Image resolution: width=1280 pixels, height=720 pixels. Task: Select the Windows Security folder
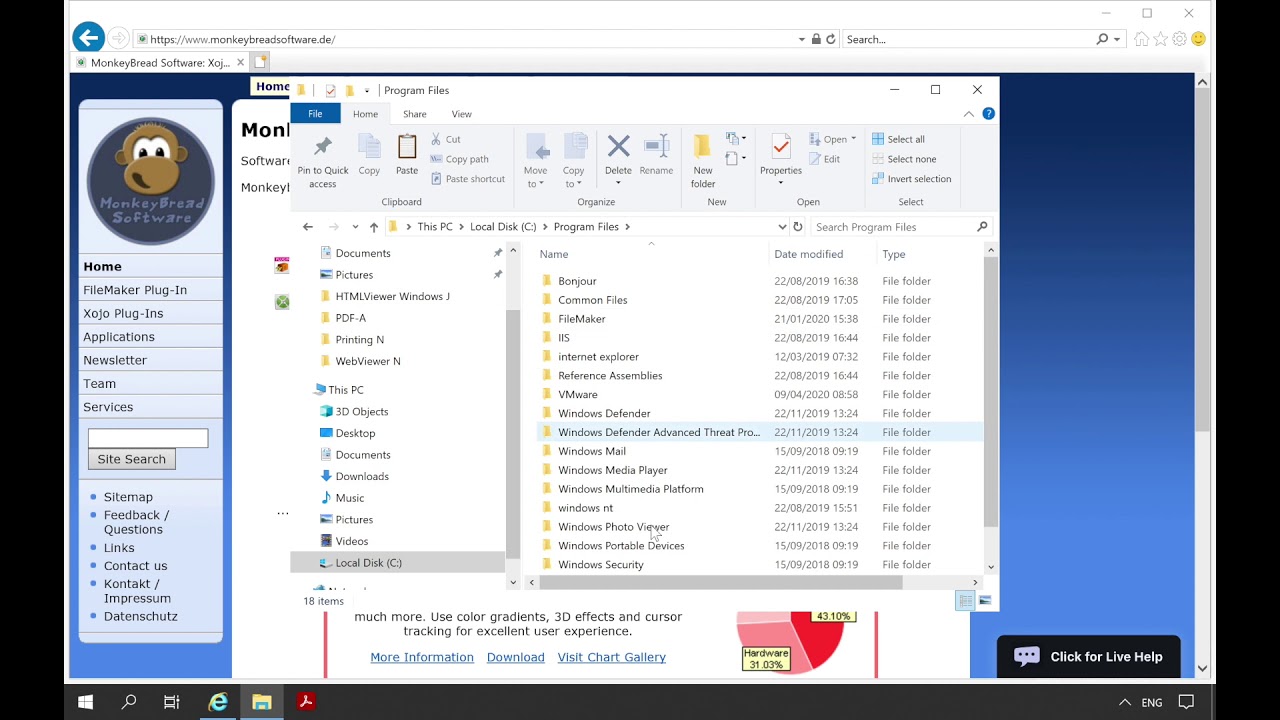point(600,565)
